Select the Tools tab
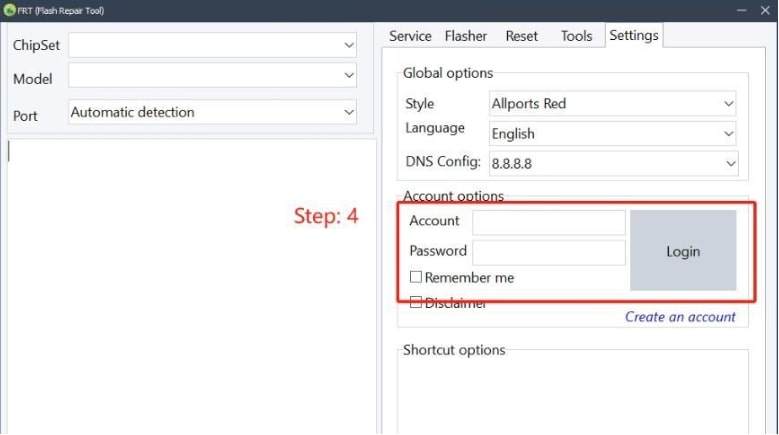Viewport: 779px width, 435px height. [x=576, y=36]
